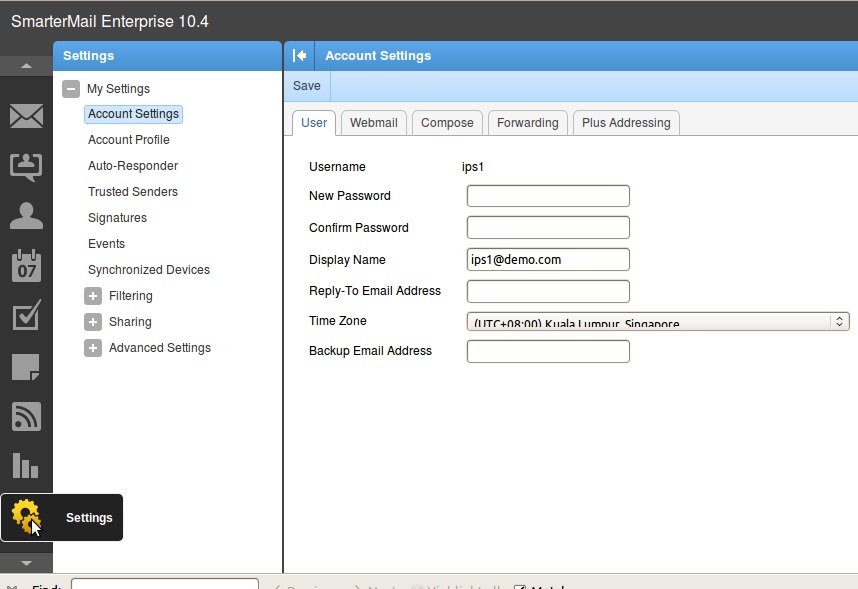
Task: Click the Find text box
Action: click(x=165, y=584)
